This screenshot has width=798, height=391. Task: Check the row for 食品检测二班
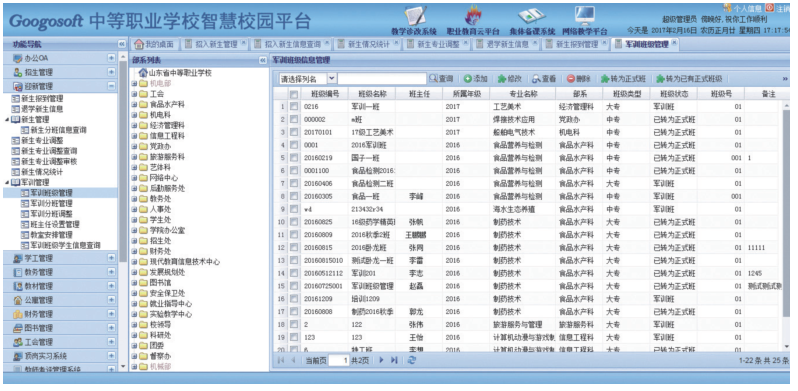(294, 183)
